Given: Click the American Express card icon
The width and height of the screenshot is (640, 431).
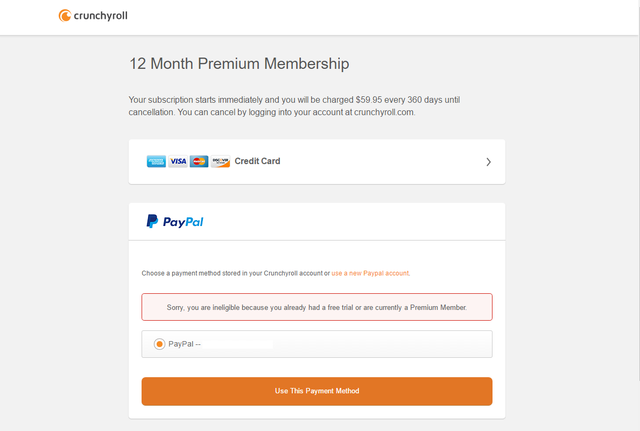Looking at the screenshot, I should tap(156, 161).
